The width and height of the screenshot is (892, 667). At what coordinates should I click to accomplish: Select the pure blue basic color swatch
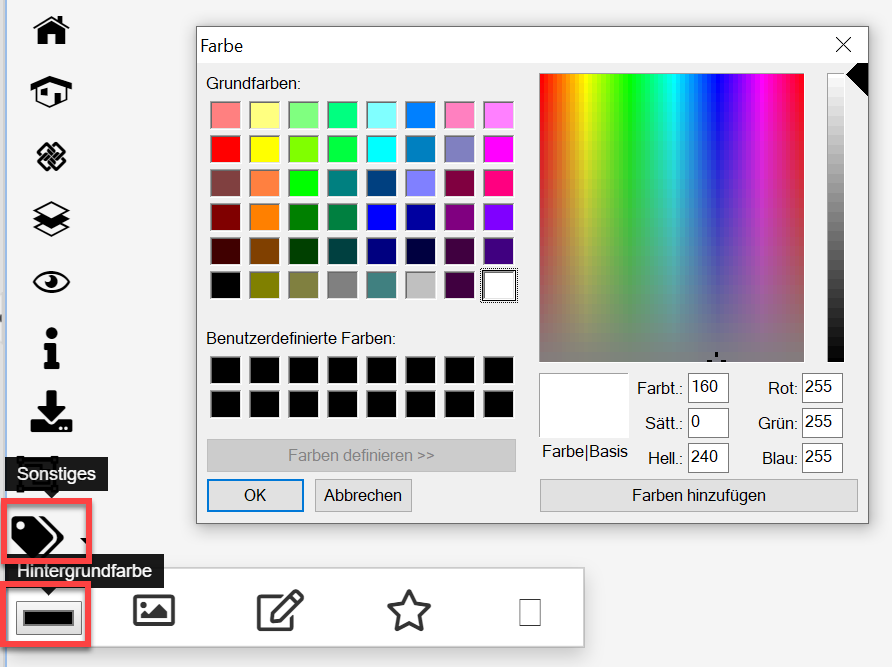tap(381, 217)
